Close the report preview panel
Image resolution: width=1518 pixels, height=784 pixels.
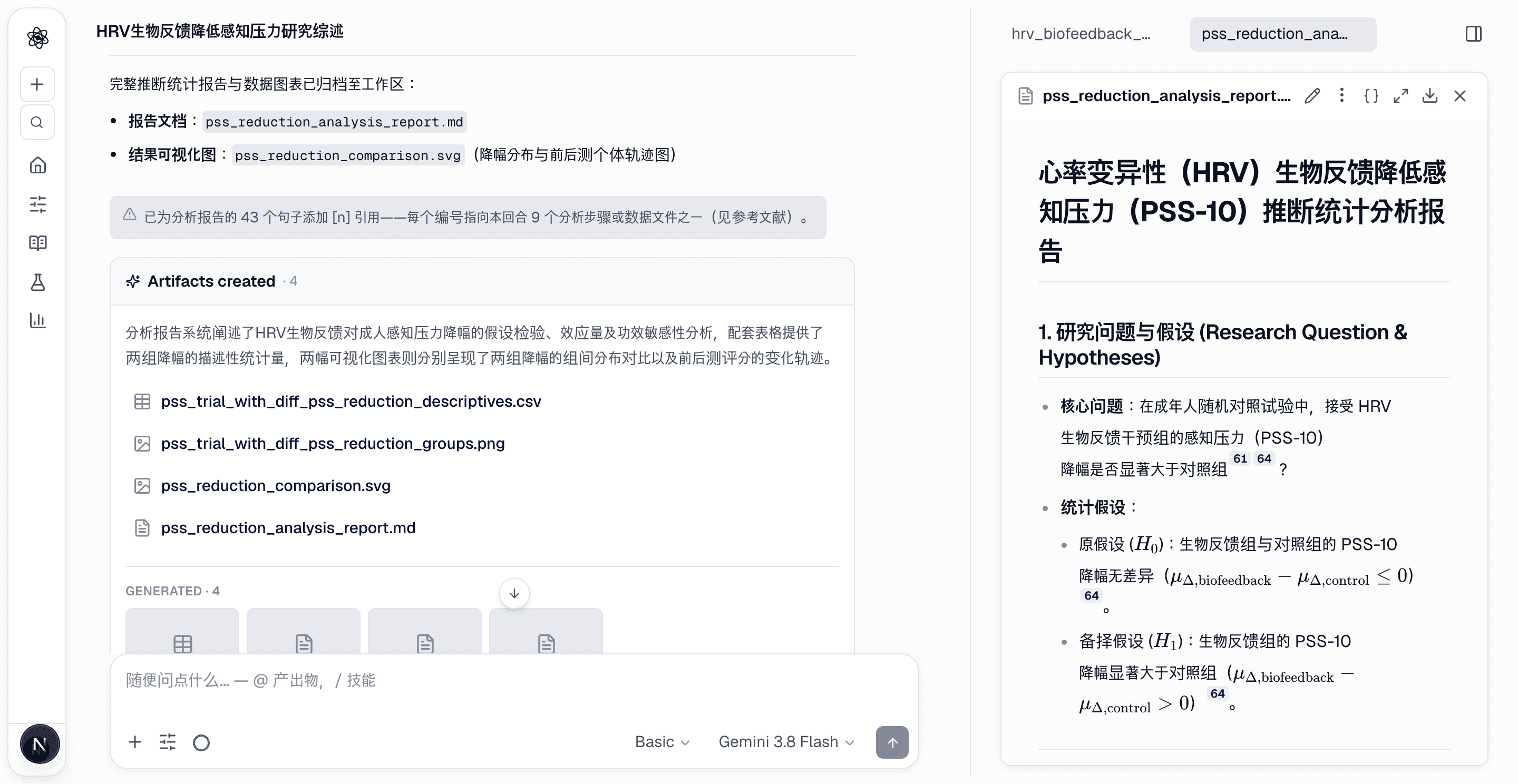click(x=1459, y=95)
